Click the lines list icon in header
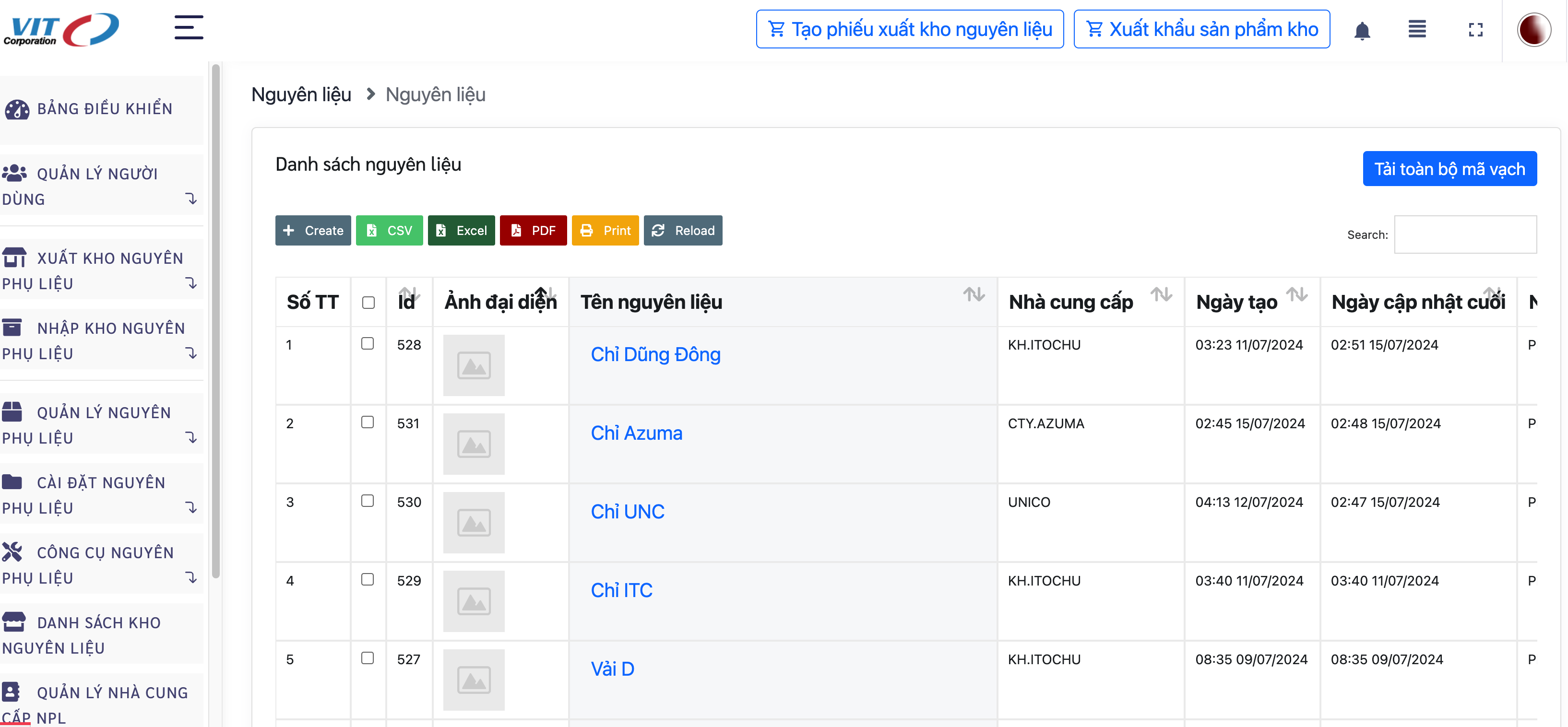 pyautogui.click(x=1417, y=29)
